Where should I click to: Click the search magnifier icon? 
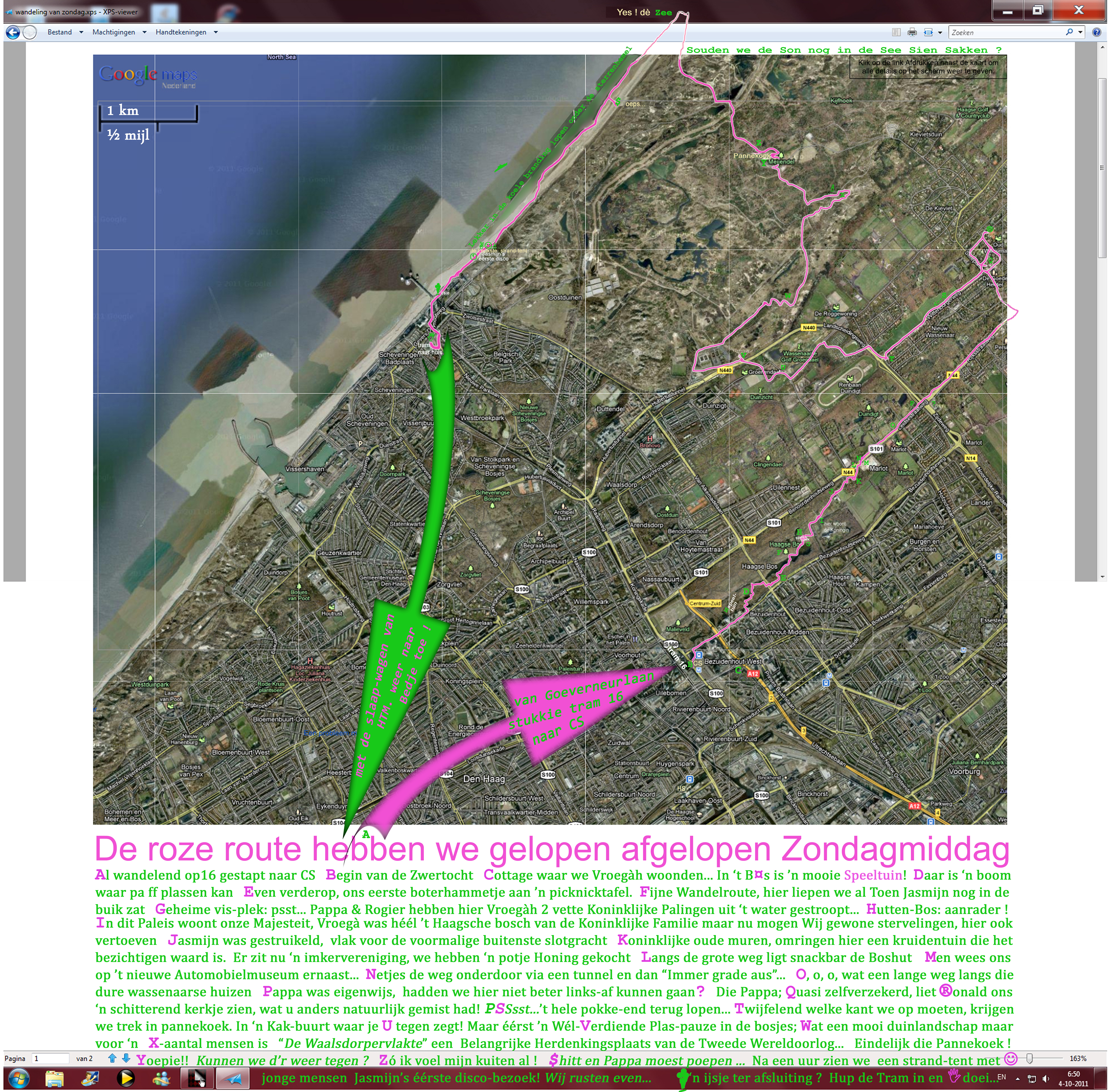(1069, 33)
